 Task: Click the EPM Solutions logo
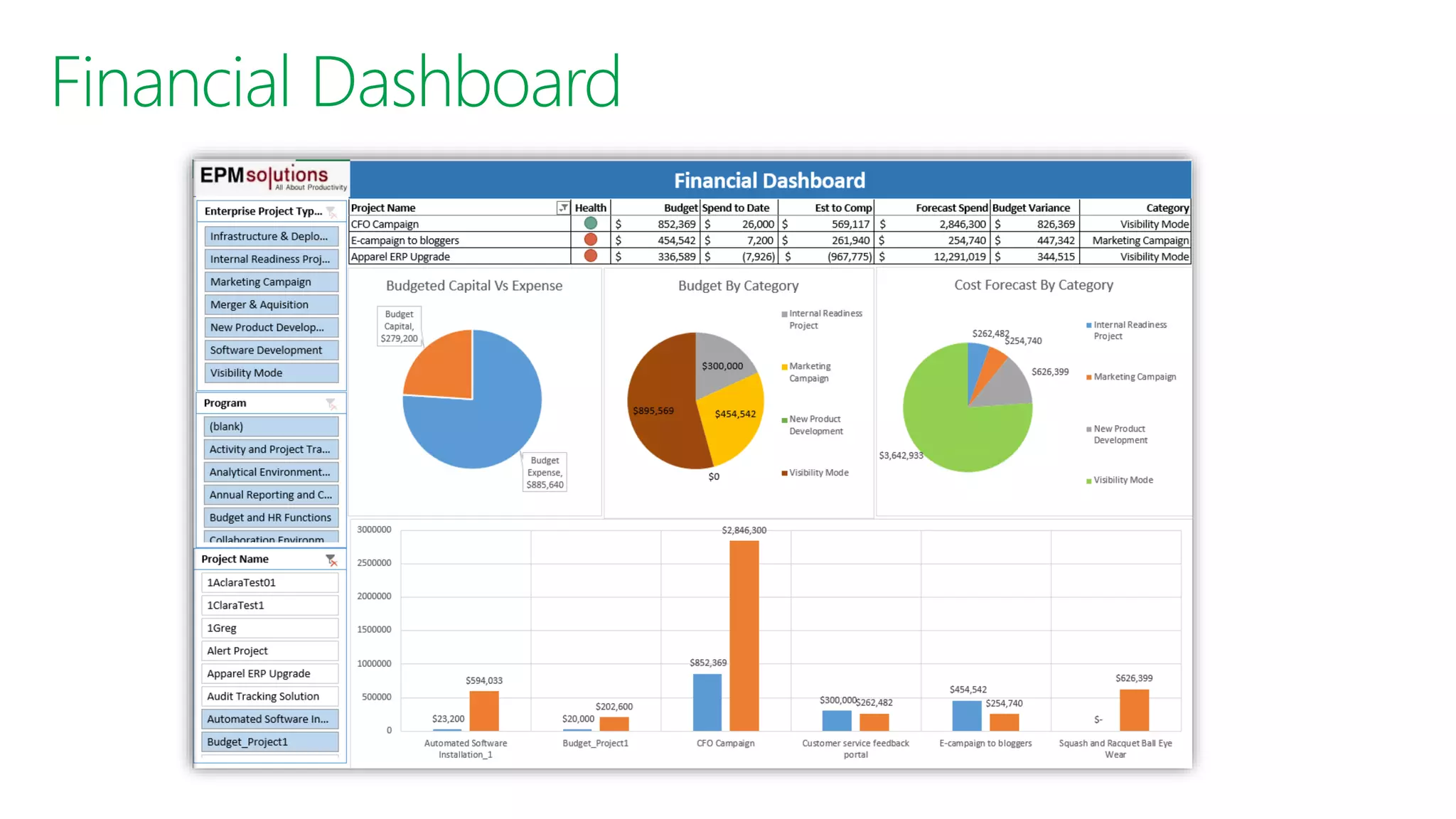click(272, 178)
